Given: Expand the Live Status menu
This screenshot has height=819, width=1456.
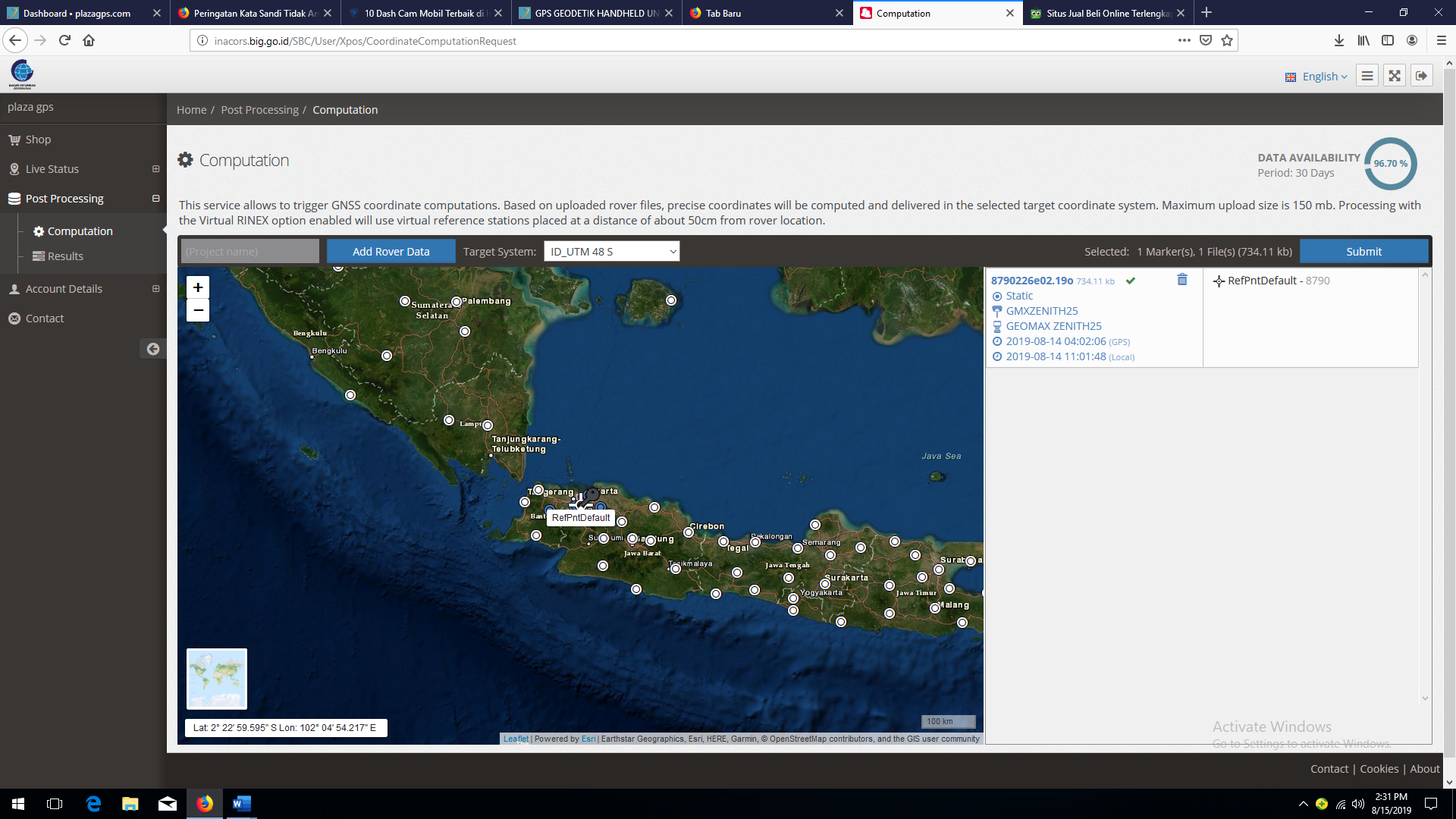Looking at the screenshot, I should pos(155,169).
